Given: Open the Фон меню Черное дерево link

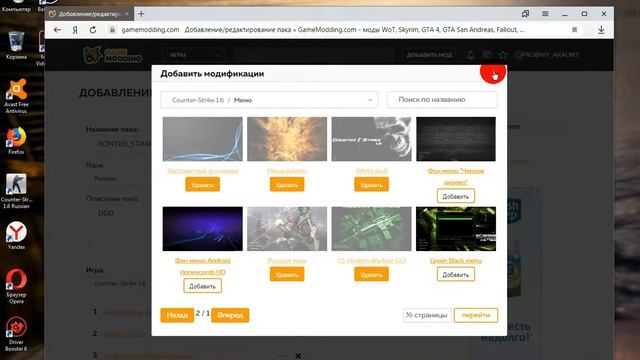Looking at the screenshot, I should click(x=456, y=176).
